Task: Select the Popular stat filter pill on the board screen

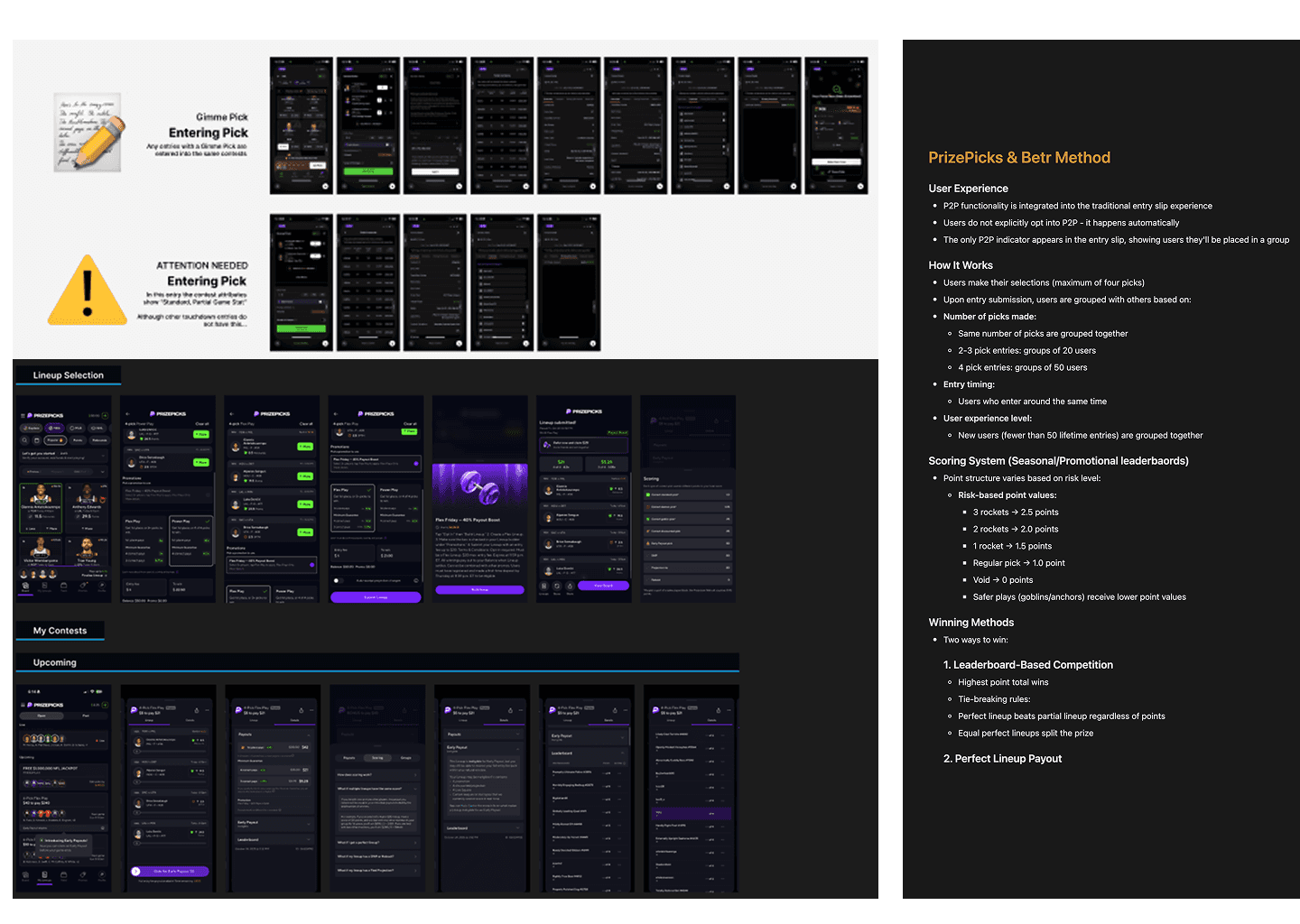Action: click(55, 440)
